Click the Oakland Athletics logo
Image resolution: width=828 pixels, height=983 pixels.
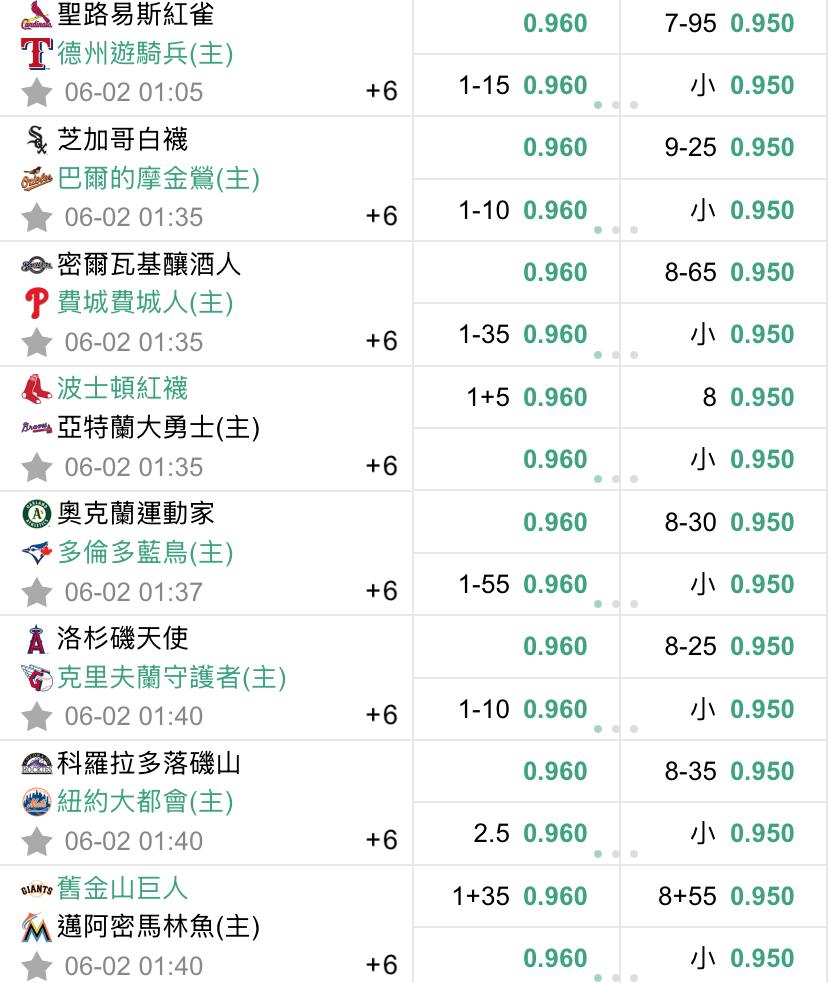[36, 513]
